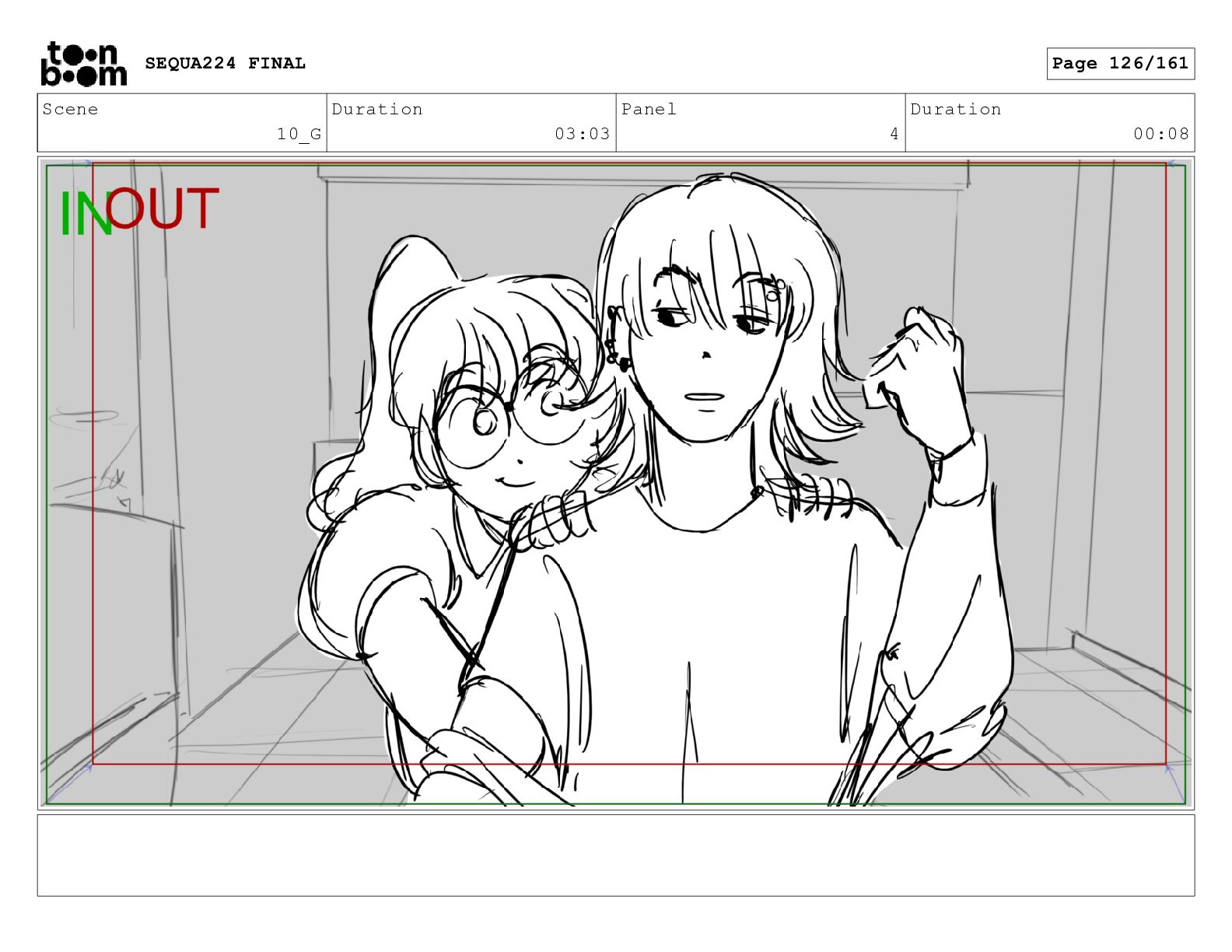Screen dimensions: 1232x952
Task: Select the SEQUA224 FINAL title text
Action: point(226,64)
